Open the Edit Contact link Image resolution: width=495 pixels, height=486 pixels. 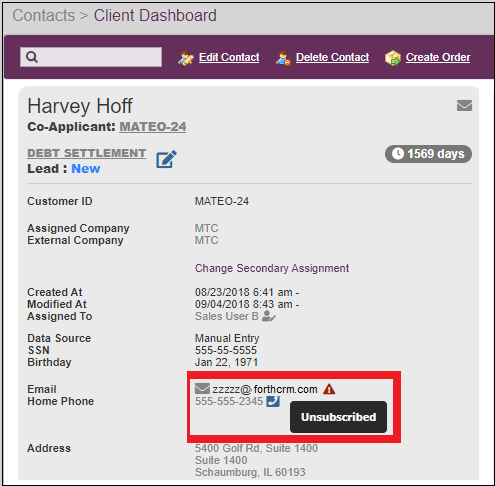229,57
